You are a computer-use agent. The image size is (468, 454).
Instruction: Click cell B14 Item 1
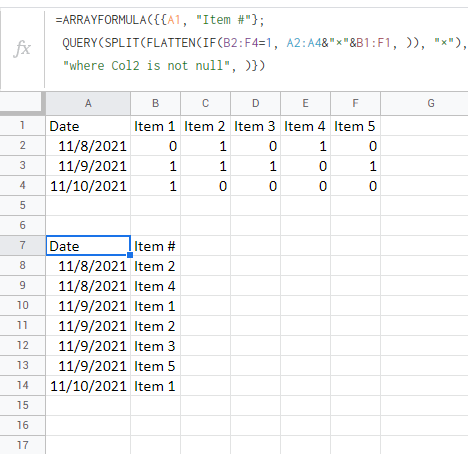pyautogui.click(x=155, y=386)
